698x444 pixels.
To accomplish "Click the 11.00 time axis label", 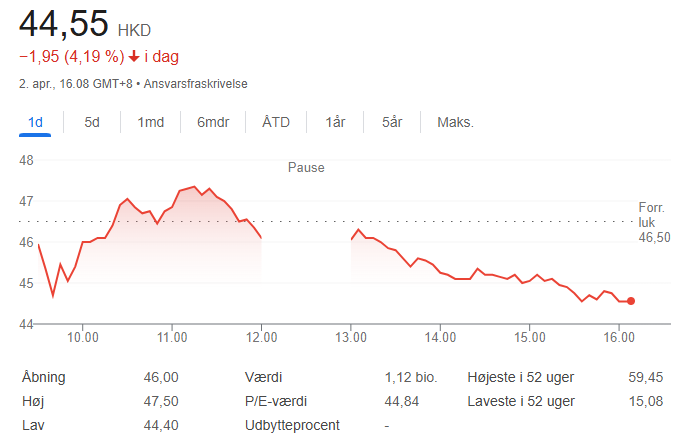I will pos(172,337).
